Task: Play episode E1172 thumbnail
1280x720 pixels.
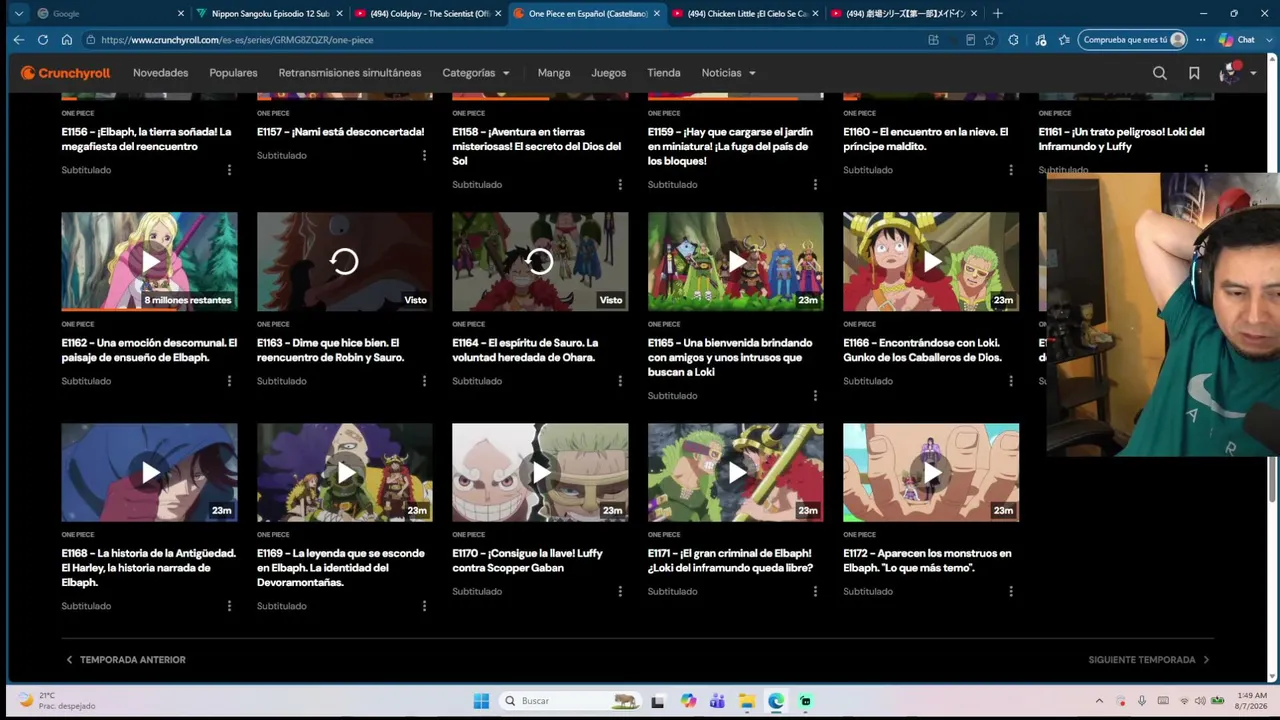Action: click(931, 473)
